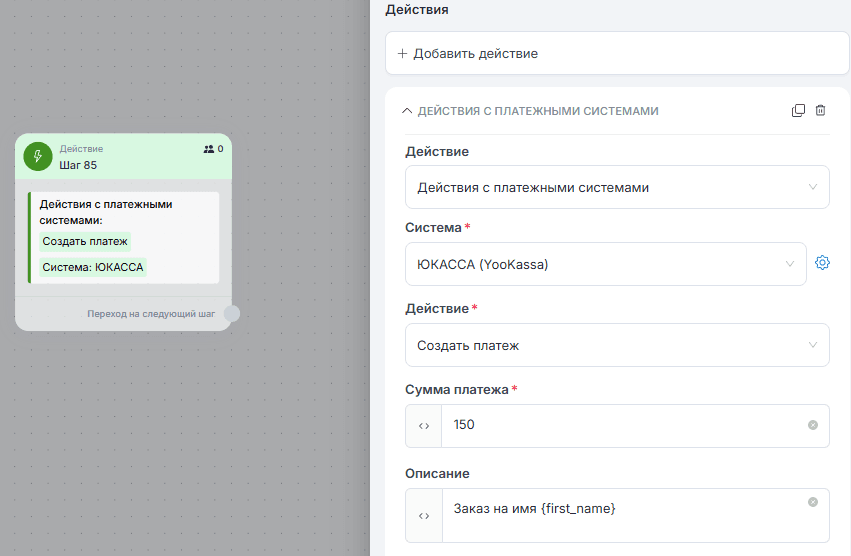Click the variable brackets icon beside Сумма платежа
The image size is (851, 556).
424,426
